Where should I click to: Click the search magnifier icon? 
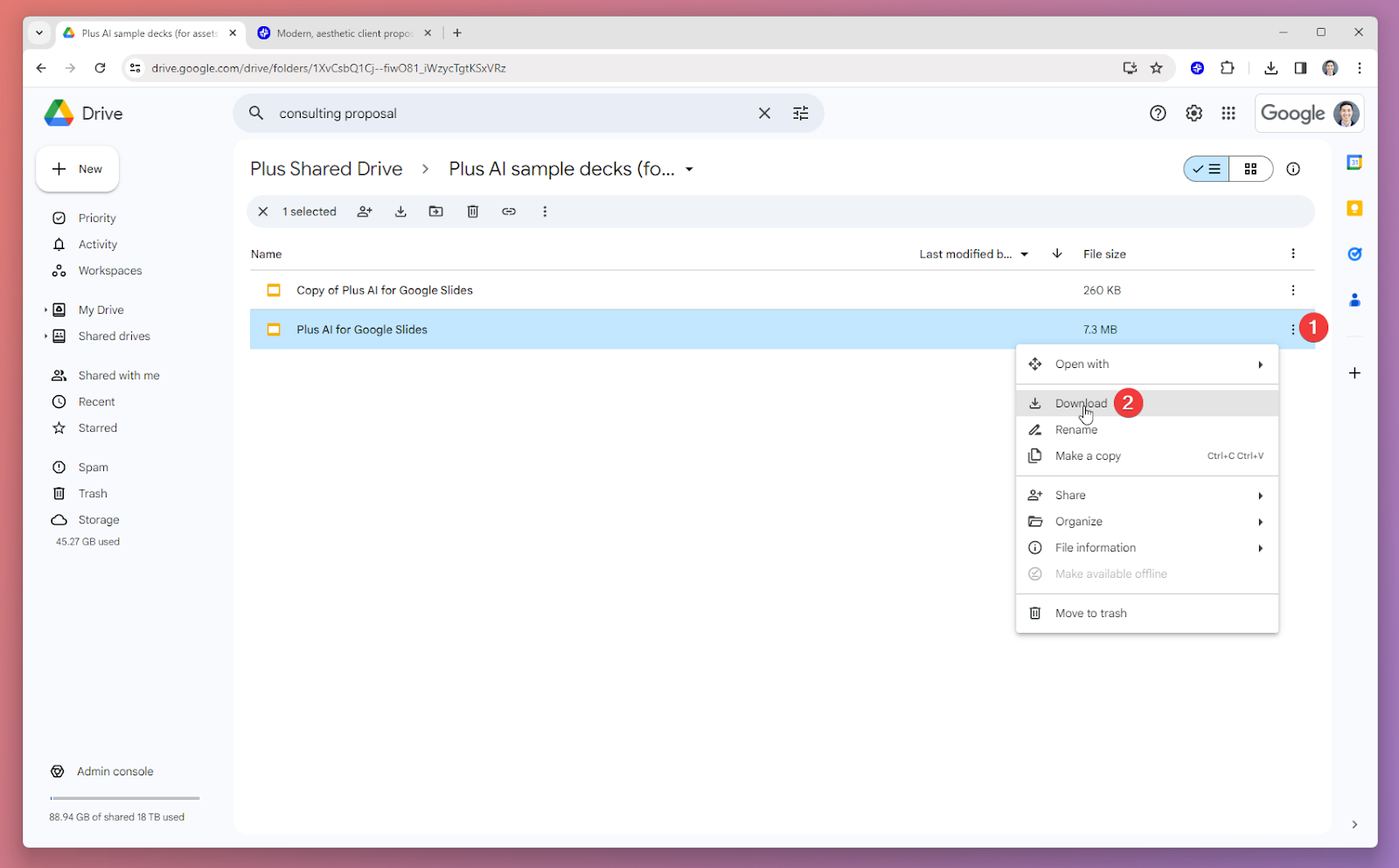[256, 113]
